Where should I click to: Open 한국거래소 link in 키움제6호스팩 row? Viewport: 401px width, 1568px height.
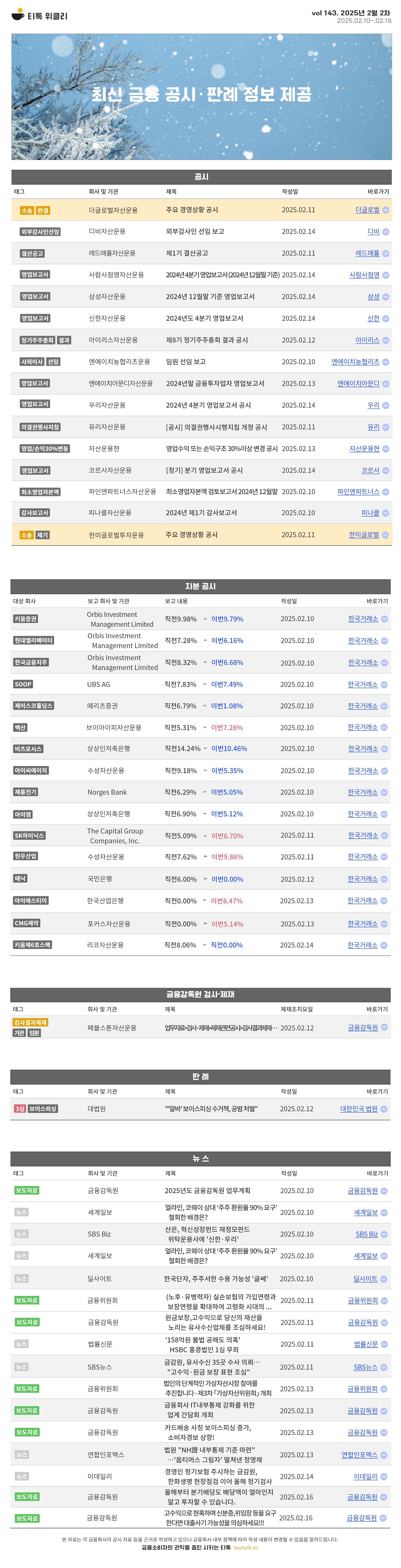click(363, 945)
